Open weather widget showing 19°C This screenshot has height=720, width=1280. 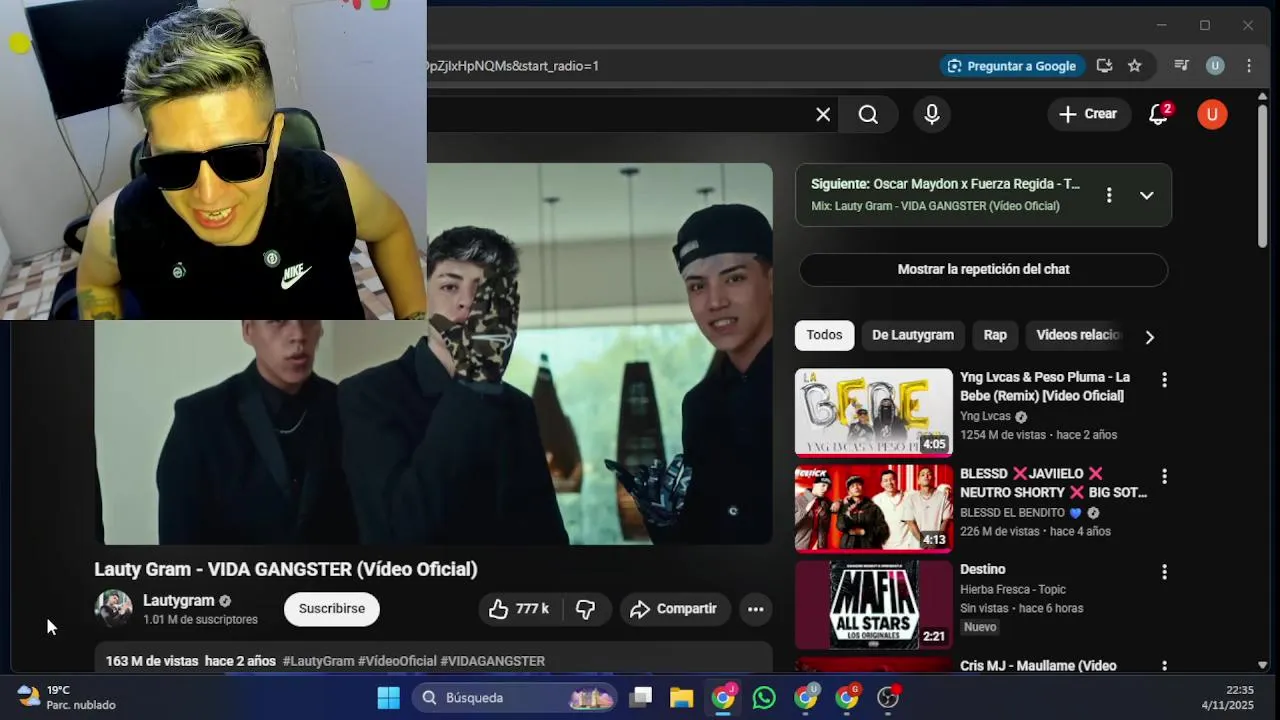pos(66,698)
